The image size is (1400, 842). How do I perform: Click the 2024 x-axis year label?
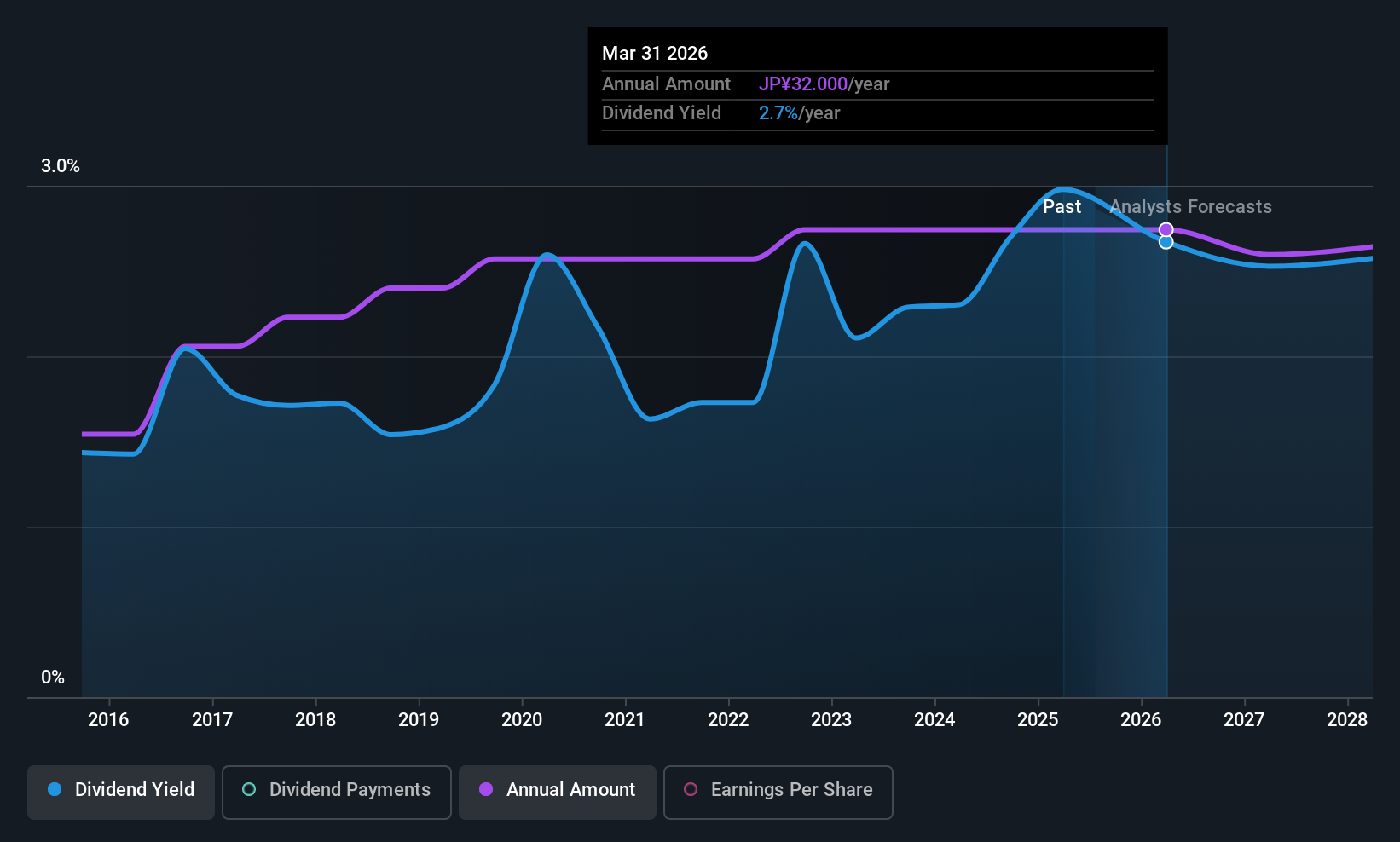pos(934,720)
